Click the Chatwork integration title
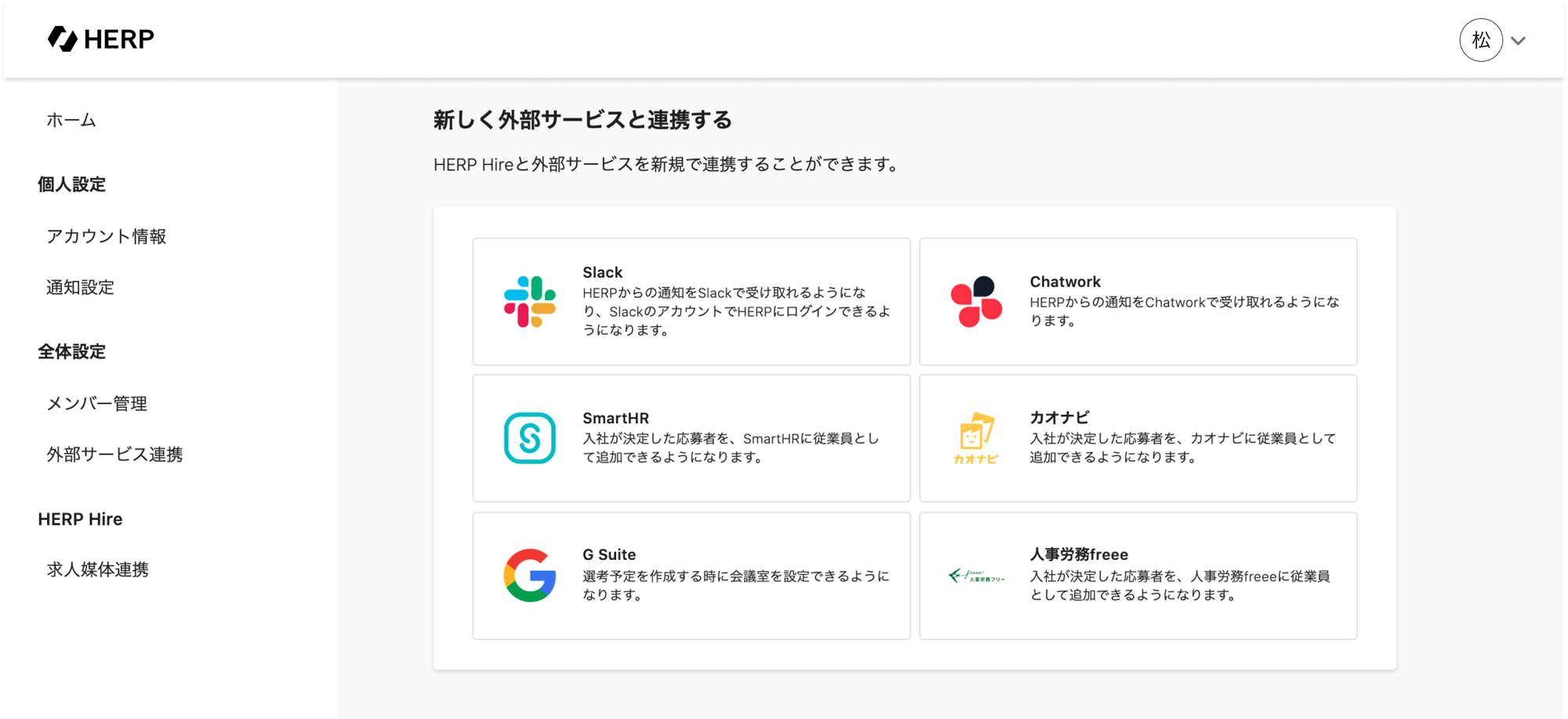1568x719 pixels. click(1065, 281)
